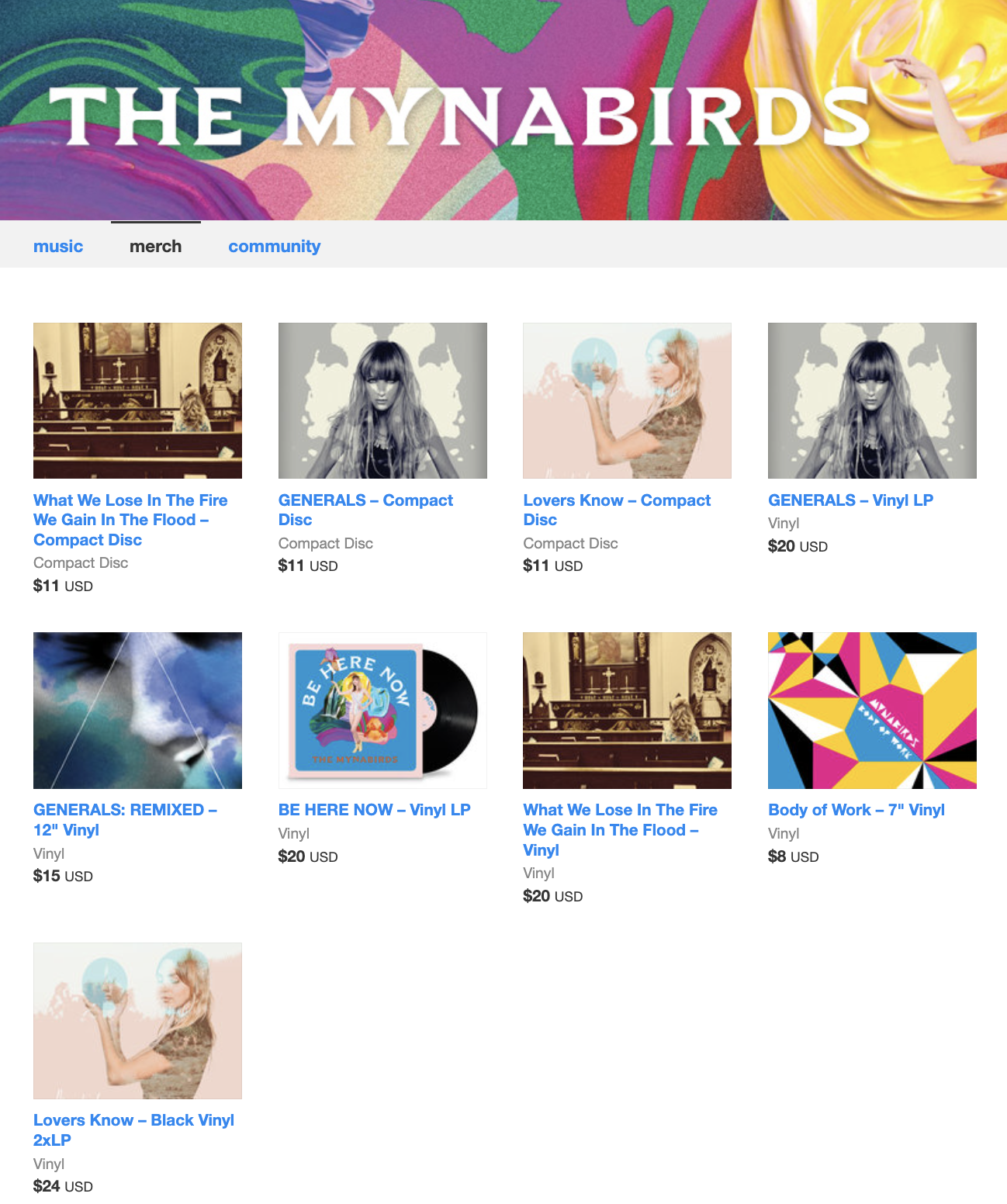Screen dimensions: 1007x1204
Task: Open Lovers Know Black Vinyl cover image
Action: tap(137, 1021)
